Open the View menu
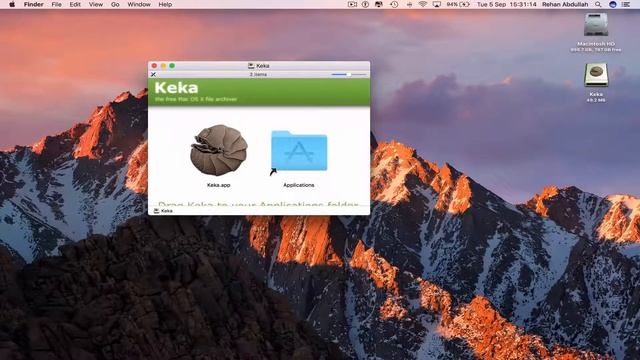The width and height of the screenshot is (640, 360). point(96,4)
